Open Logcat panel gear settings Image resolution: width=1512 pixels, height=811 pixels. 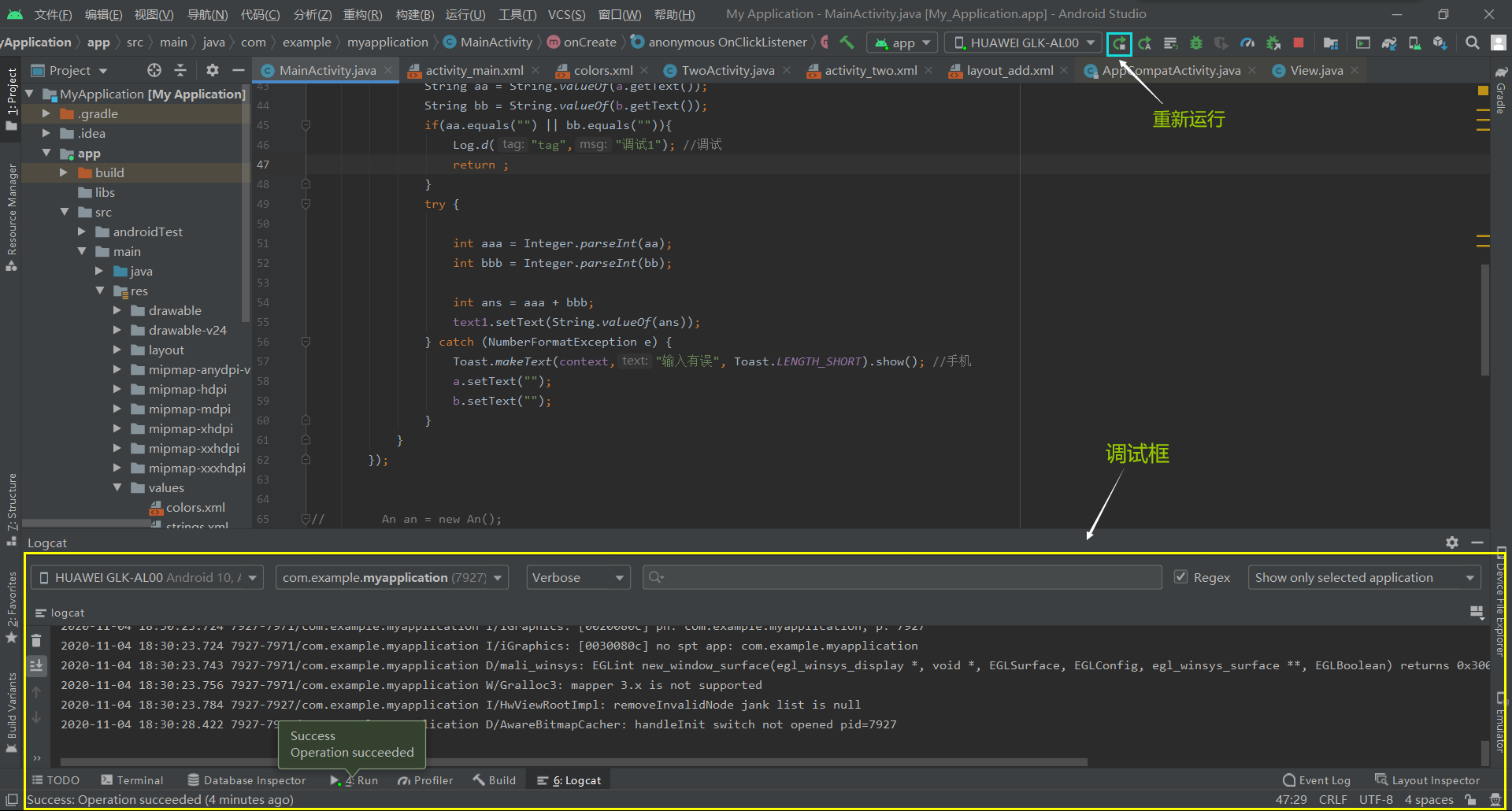(1452, 543)
